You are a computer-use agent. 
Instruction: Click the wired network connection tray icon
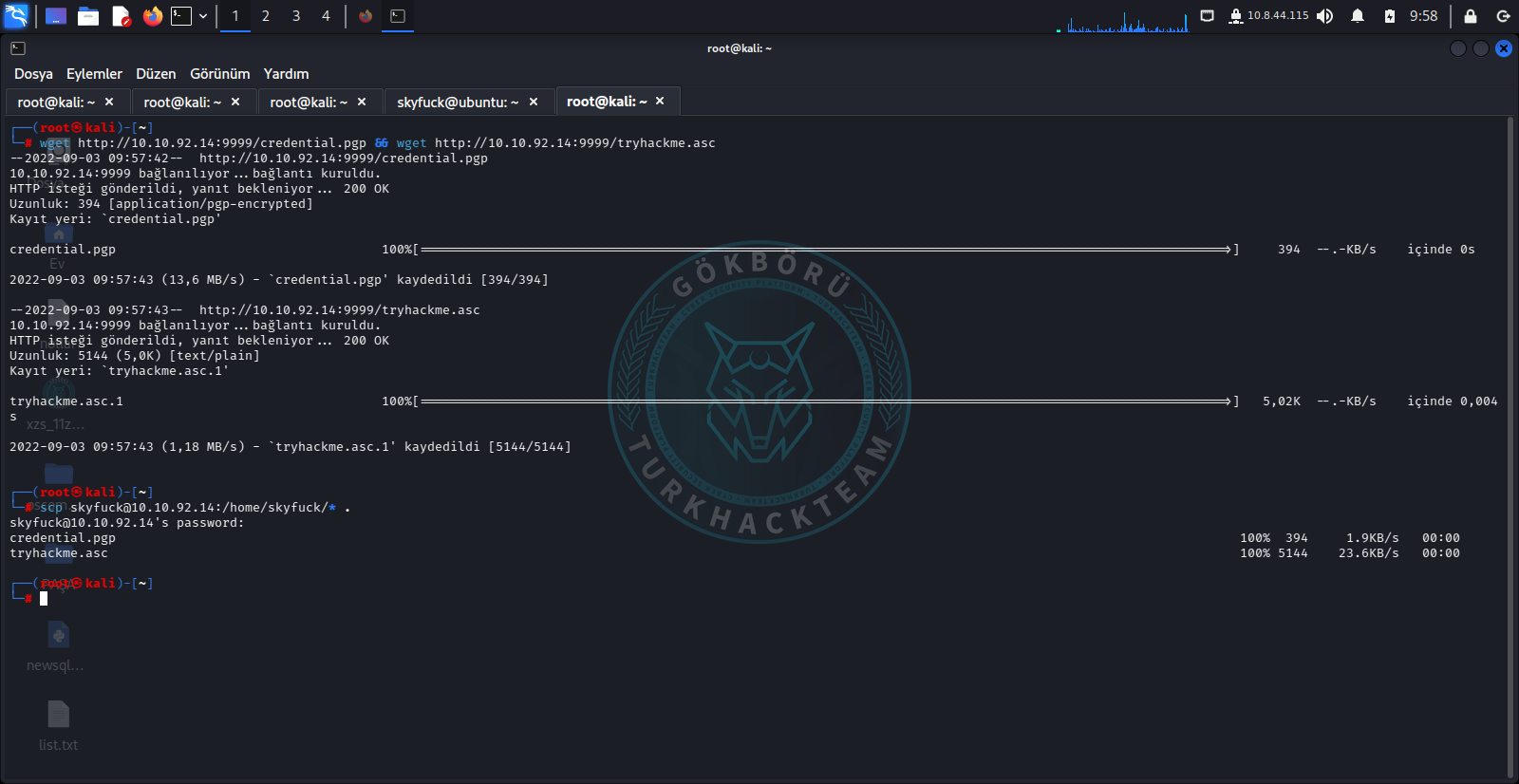pos(1208,16)
